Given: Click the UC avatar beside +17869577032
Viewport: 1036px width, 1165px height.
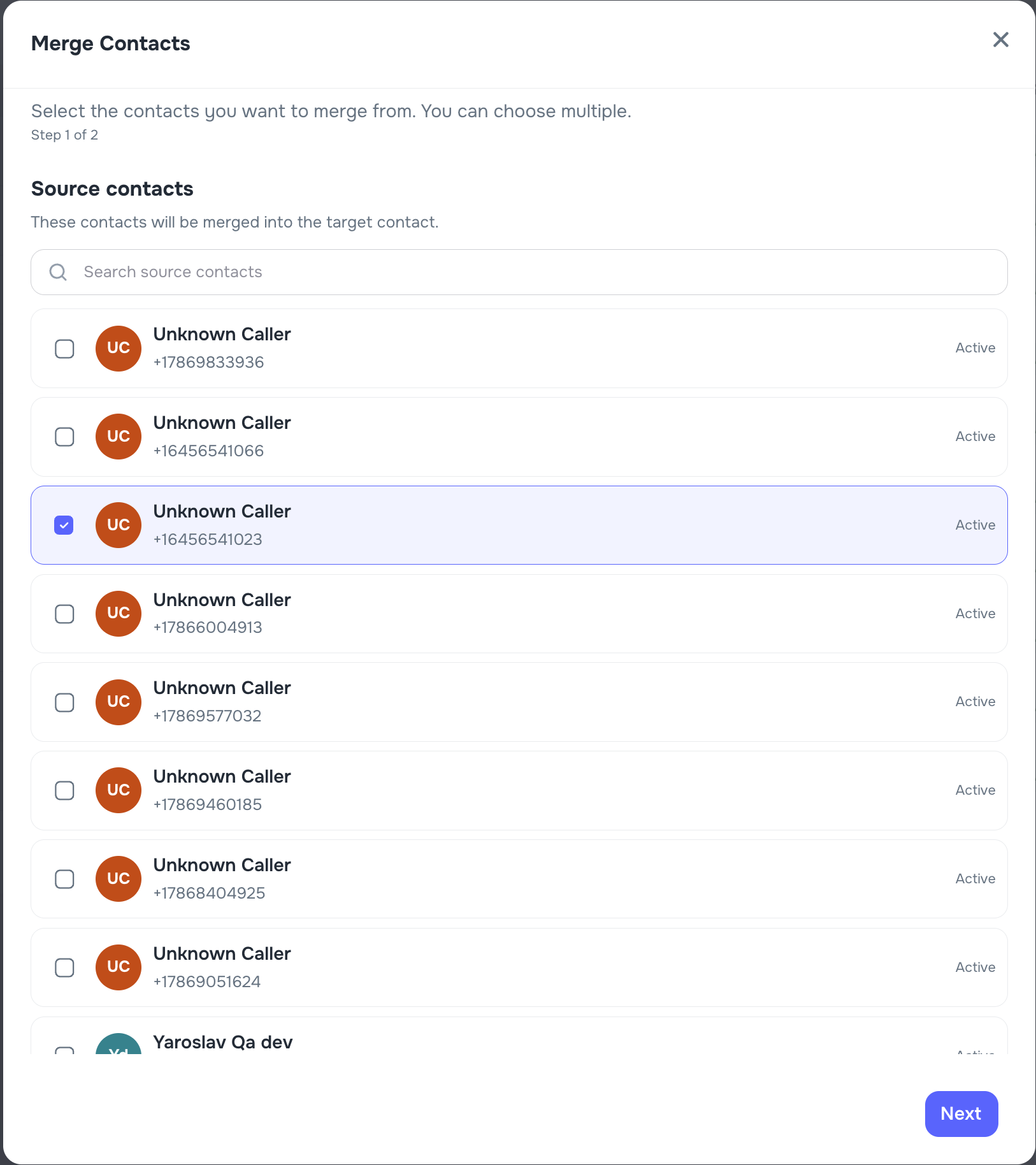Looking at the screenshot, I should click(x=119, y=702).
